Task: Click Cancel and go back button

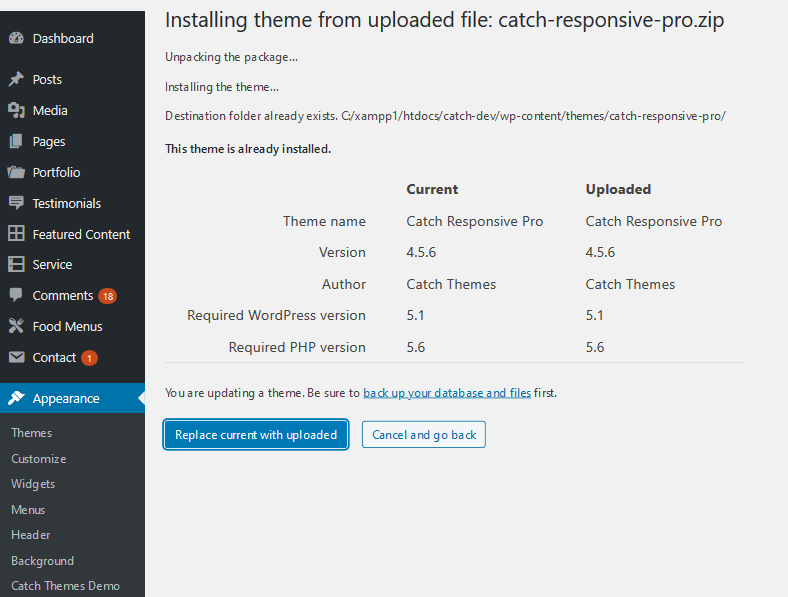Action: [423, 435]
